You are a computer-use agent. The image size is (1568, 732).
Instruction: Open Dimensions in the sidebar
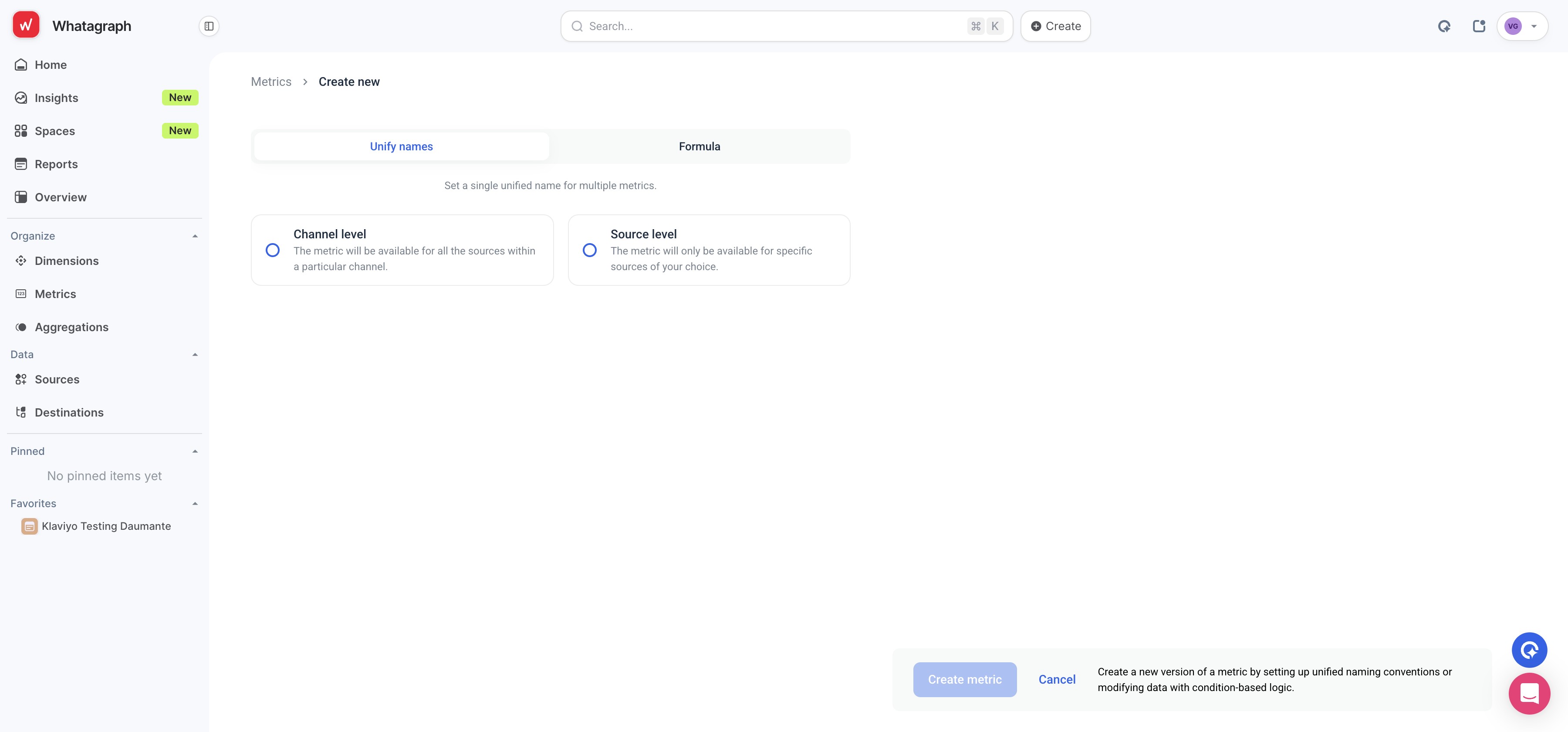pos(104,261)
